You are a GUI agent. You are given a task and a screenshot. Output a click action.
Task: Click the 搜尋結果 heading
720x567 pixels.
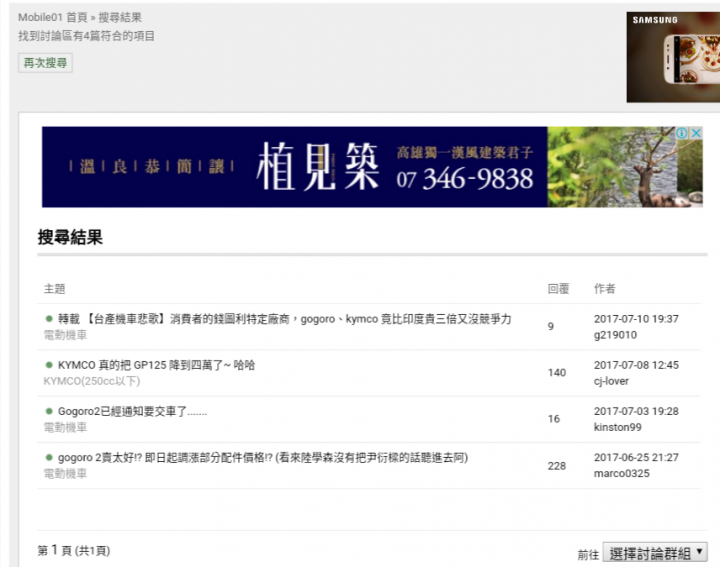70,237
